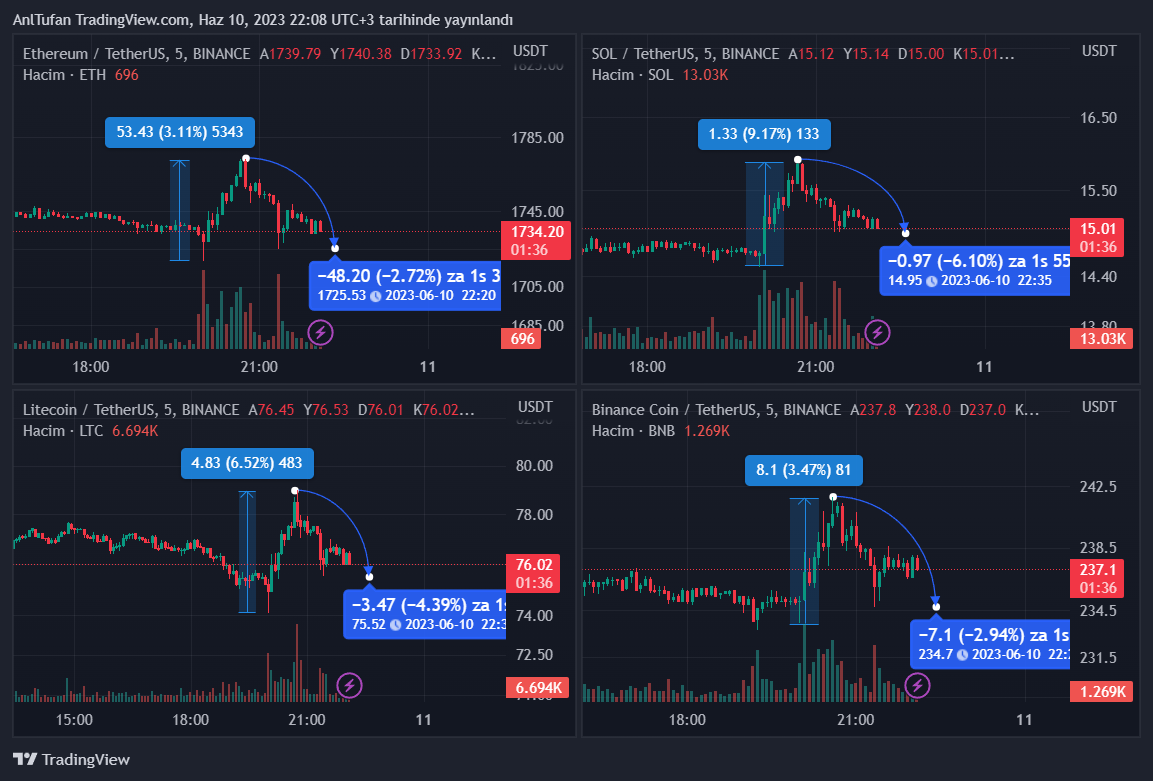The height and width of the screenshot is (781, 1153).
Task: Click the clock icon in the Ethereum forecast label
Action: click(x=375, y=296)
